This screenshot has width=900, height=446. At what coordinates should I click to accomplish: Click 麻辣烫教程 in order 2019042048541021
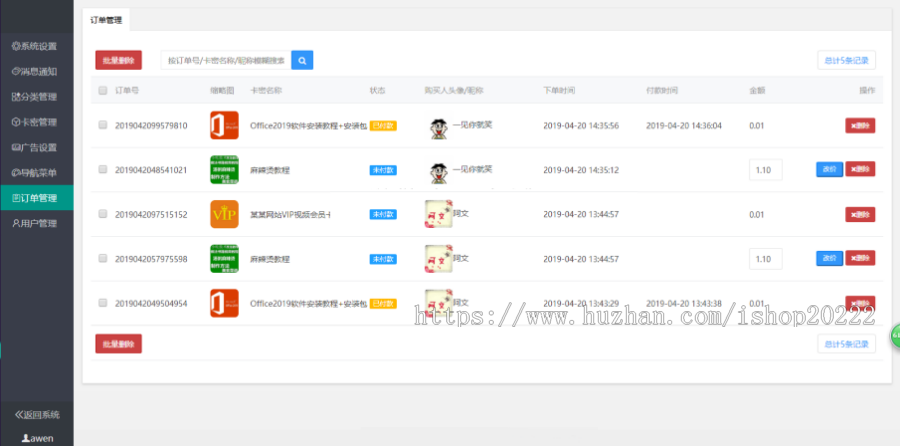point(270,170)
